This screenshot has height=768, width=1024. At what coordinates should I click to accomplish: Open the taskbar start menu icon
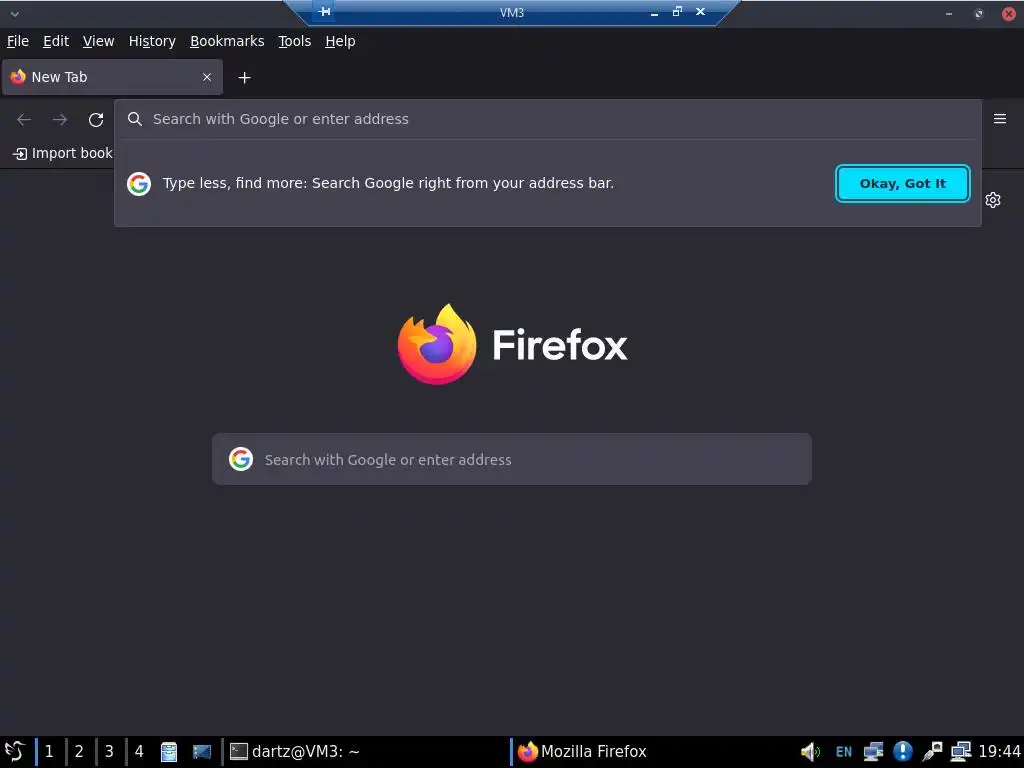coord(14,752)
